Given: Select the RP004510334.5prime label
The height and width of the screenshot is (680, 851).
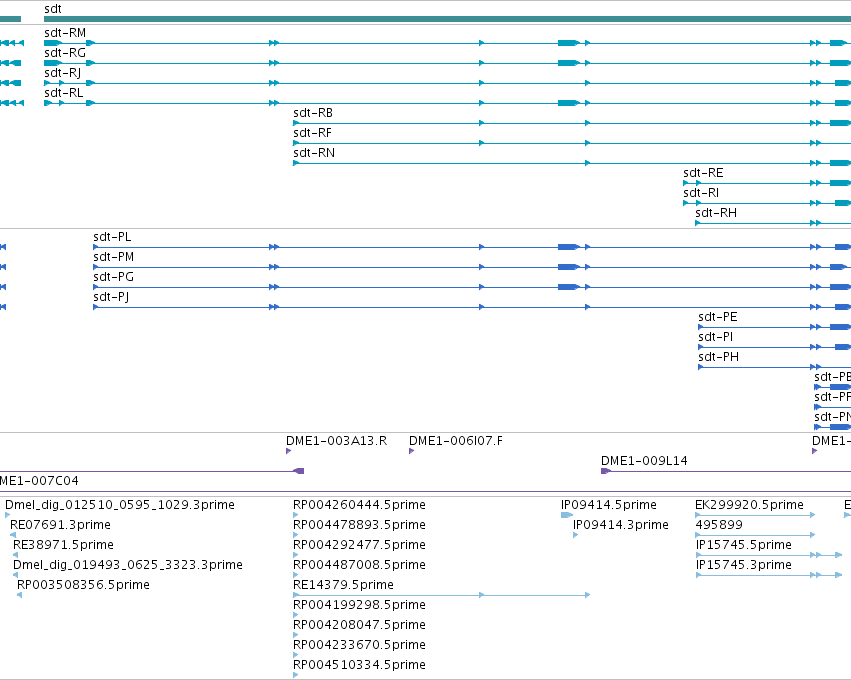Looking at the screenshot, I should pyautogui.click(x=359, y=665).
